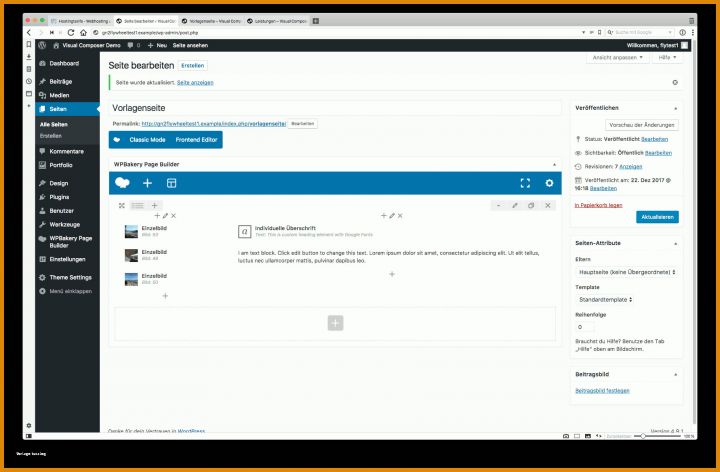Adjust the browser zoom slider
This screenshot has width=720, height=472.
coord(643,436)
